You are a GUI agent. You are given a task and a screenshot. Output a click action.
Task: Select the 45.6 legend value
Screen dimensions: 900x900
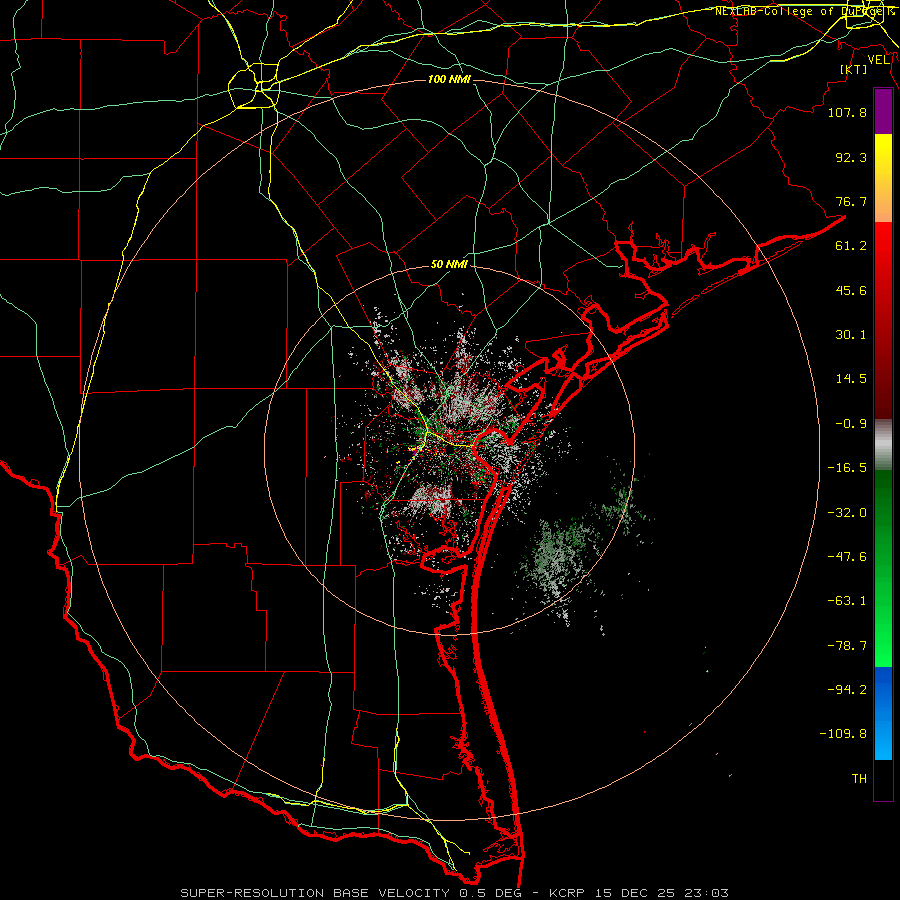coord(851,290)
